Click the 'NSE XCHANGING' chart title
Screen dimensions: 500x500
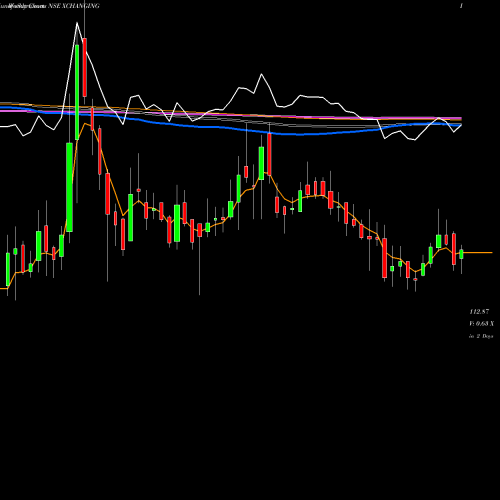click(x=74, y=6)
